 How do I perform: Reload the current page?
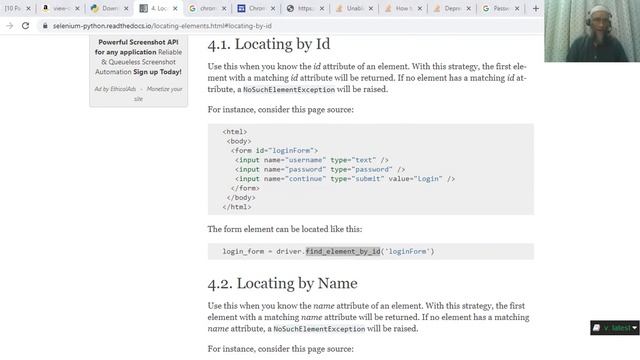(25, 26)
